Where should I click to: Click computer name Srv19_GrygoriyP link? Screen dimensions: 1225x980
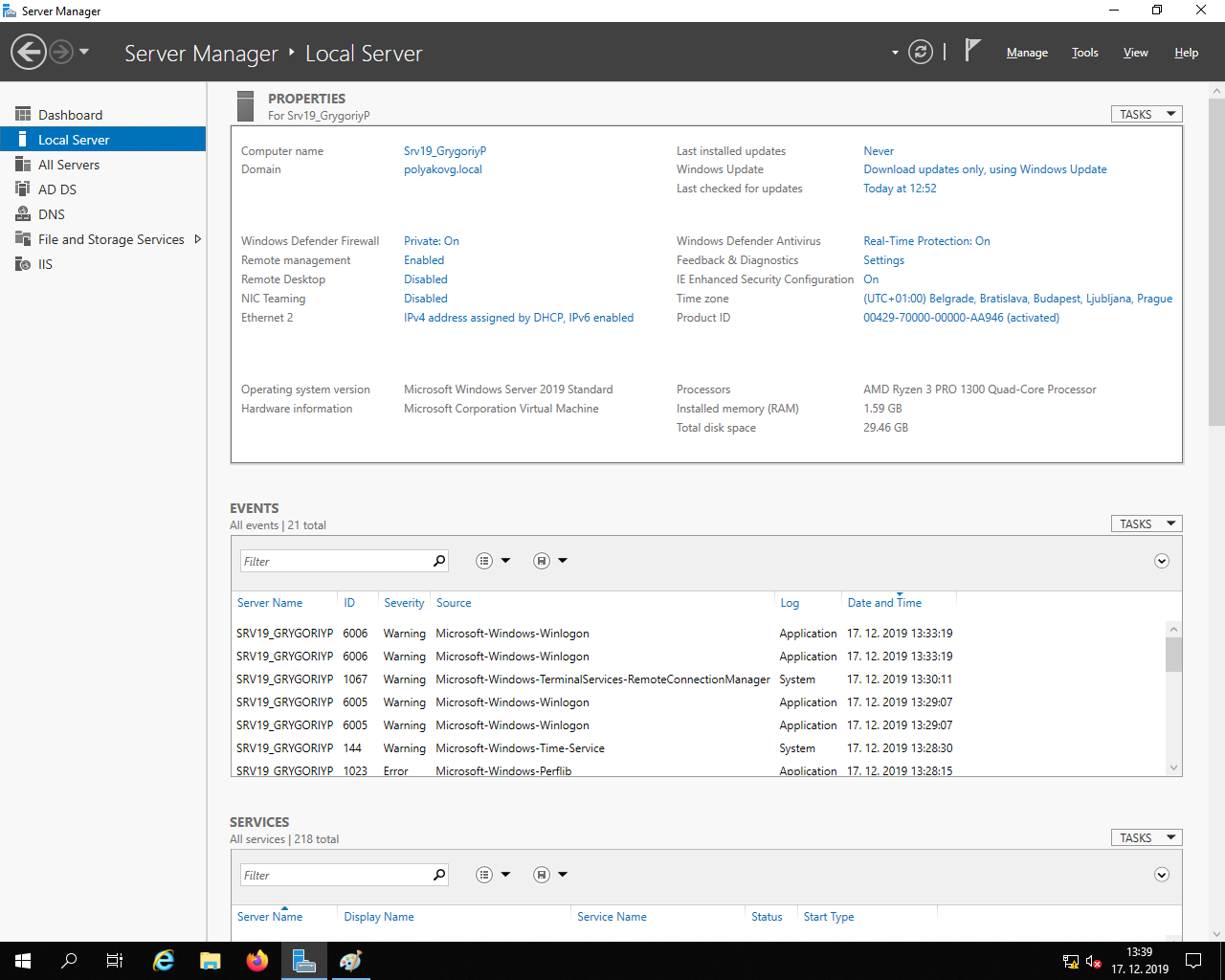tap(445, 151)
